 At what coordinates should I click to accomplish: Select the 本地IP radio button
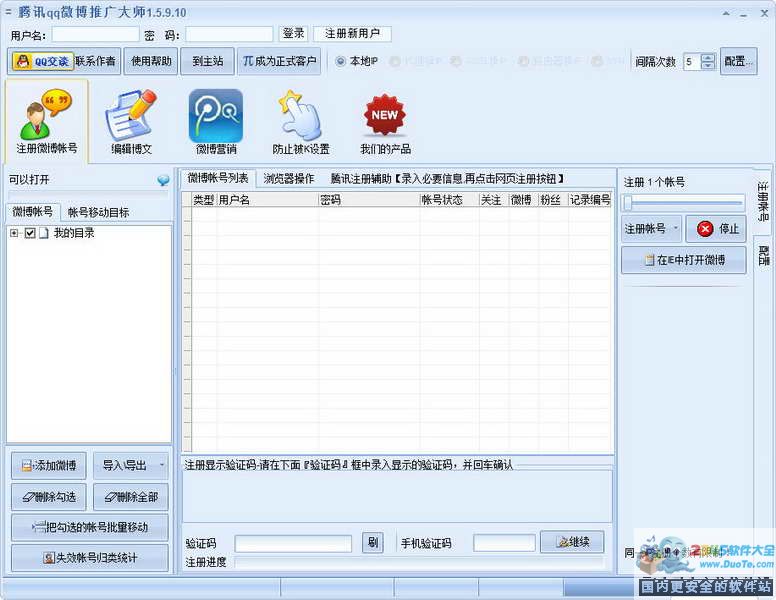click(x=340, y=61)
